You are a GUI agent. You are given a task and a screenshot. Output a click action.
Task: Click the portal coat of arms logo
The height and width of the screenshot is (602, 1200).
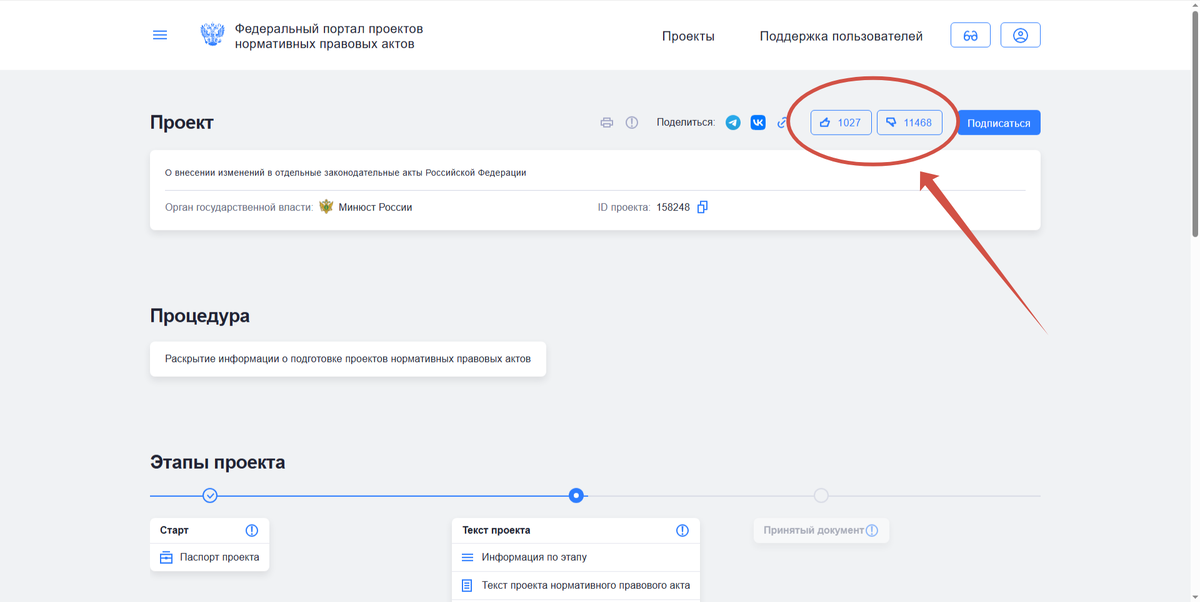click(x=211, y=34)
